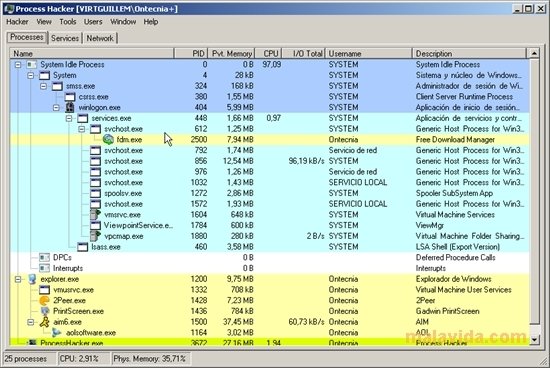This screenshot has width=550, height=368.
Task: Click the csrss.exe process icon
Action: 70,97
